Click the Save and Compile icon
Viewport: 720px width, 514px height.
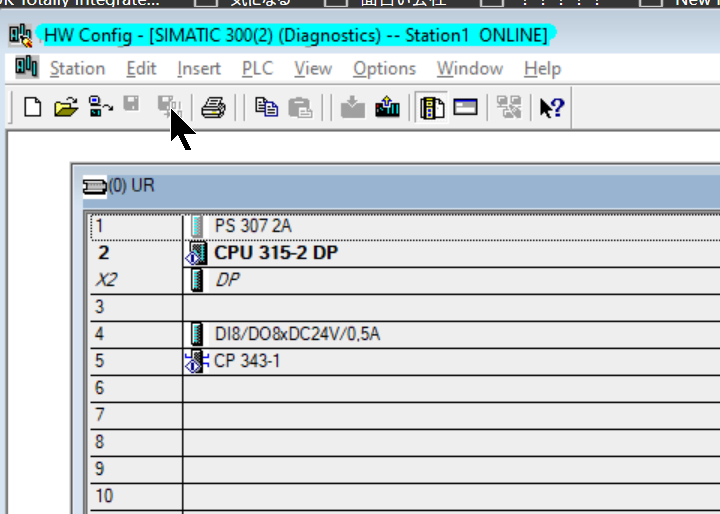(x=168, y=106)
